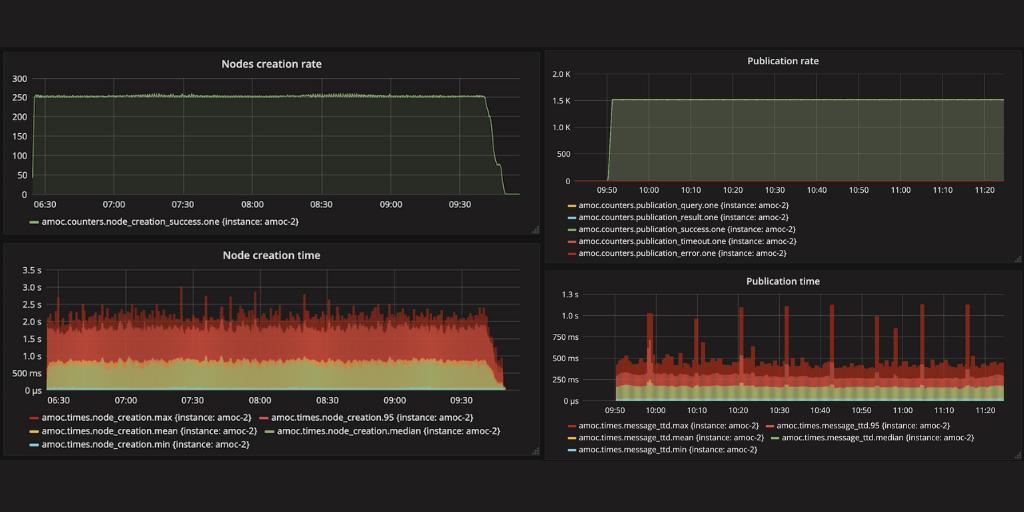1024x512 pixels.
Task: Click the resize handle of Node creation time panel
Action: (535, 451)
